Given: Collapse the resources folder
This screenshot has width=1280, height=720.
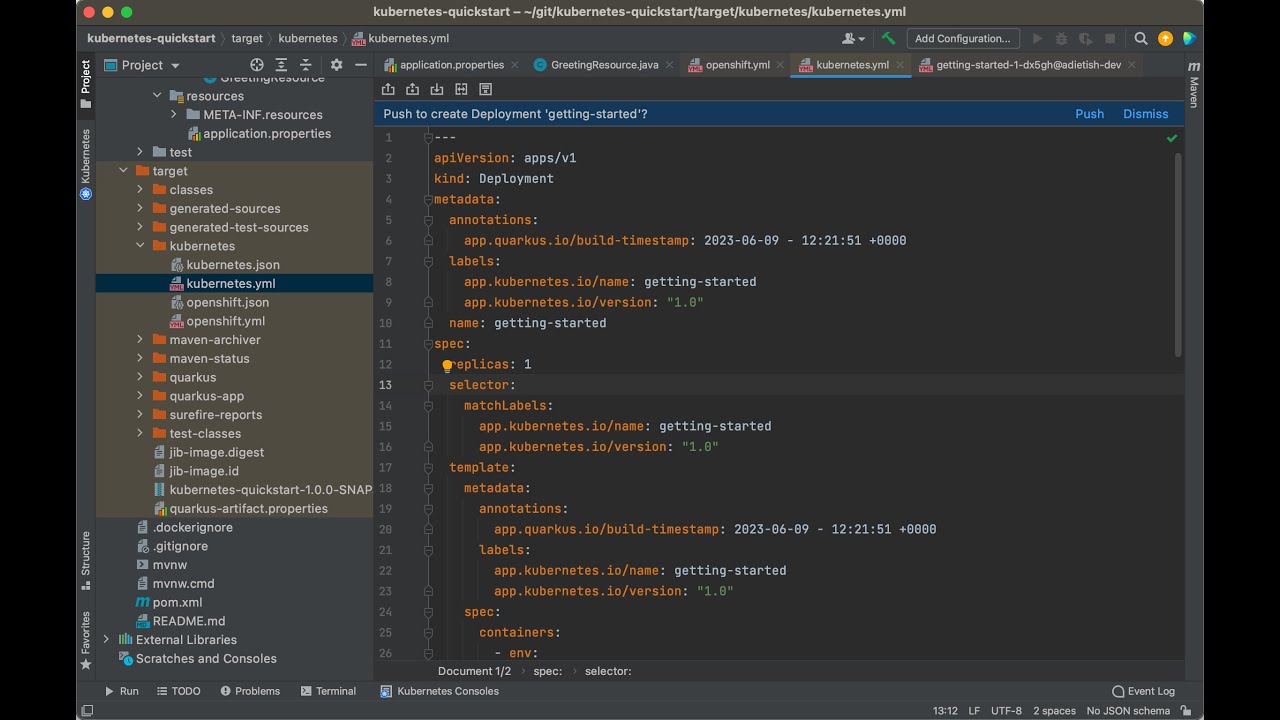Looking at the screenshot, I should pos(157,96).
